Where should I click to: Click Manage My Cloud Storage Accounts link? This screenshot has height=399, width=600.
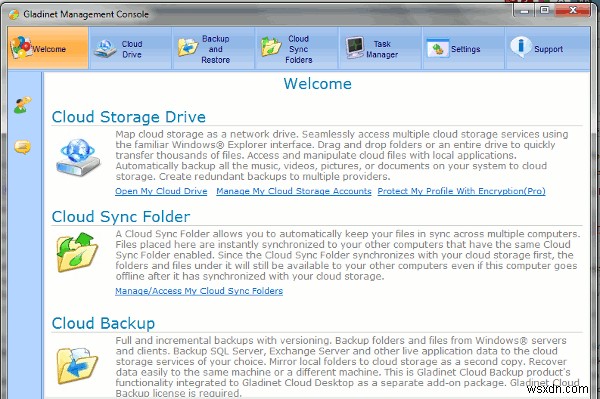tap(294, 191)
